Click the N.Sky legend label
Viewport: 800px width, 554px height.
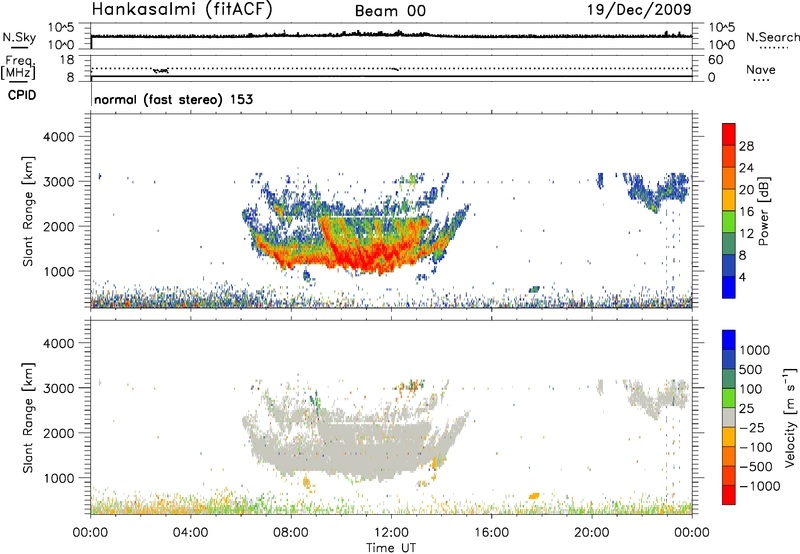[x=19, y=37]
